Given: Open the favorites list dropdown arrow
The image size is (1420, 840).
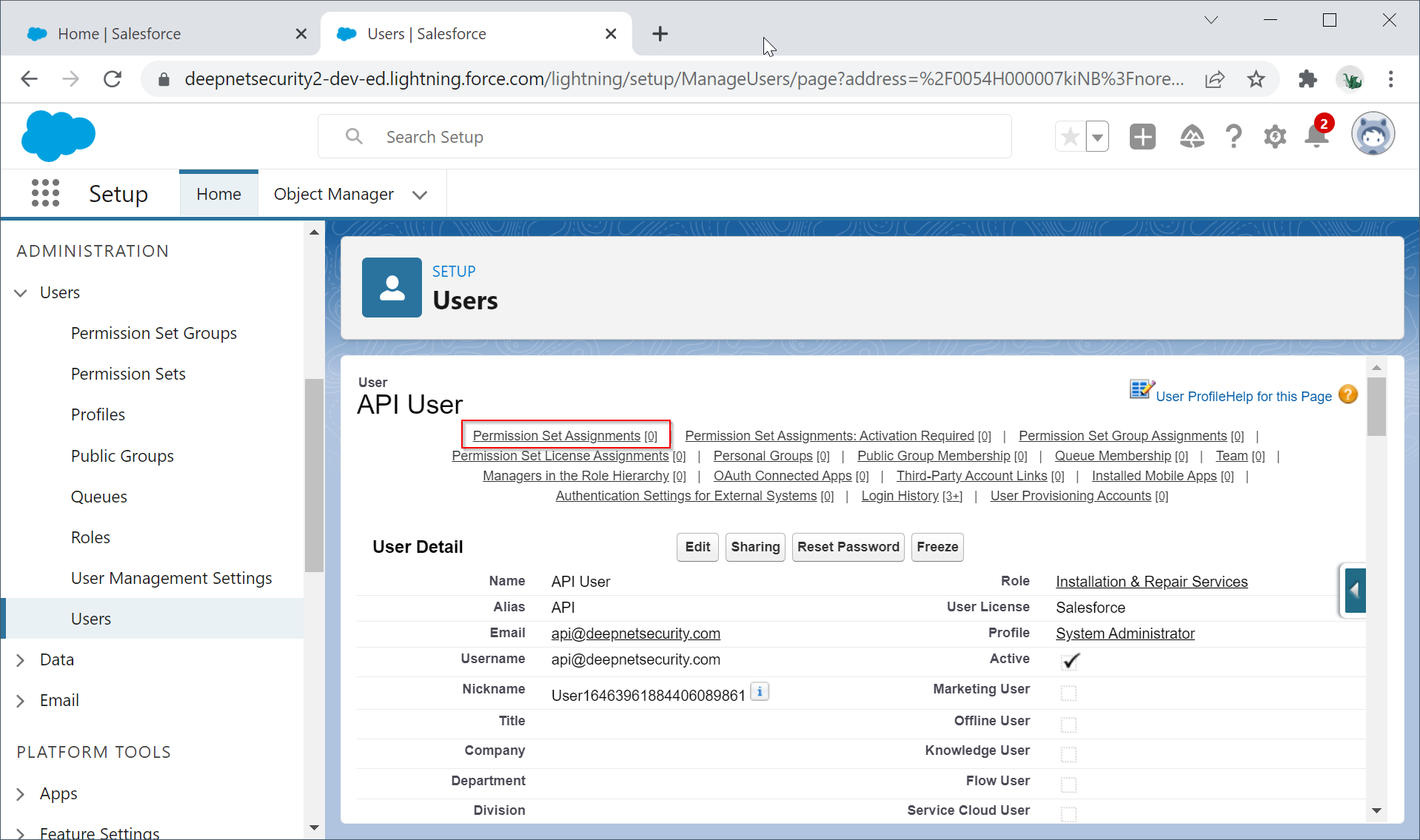Looking at the screenshot, I should pyautogui.click(x=1097, y=137).
